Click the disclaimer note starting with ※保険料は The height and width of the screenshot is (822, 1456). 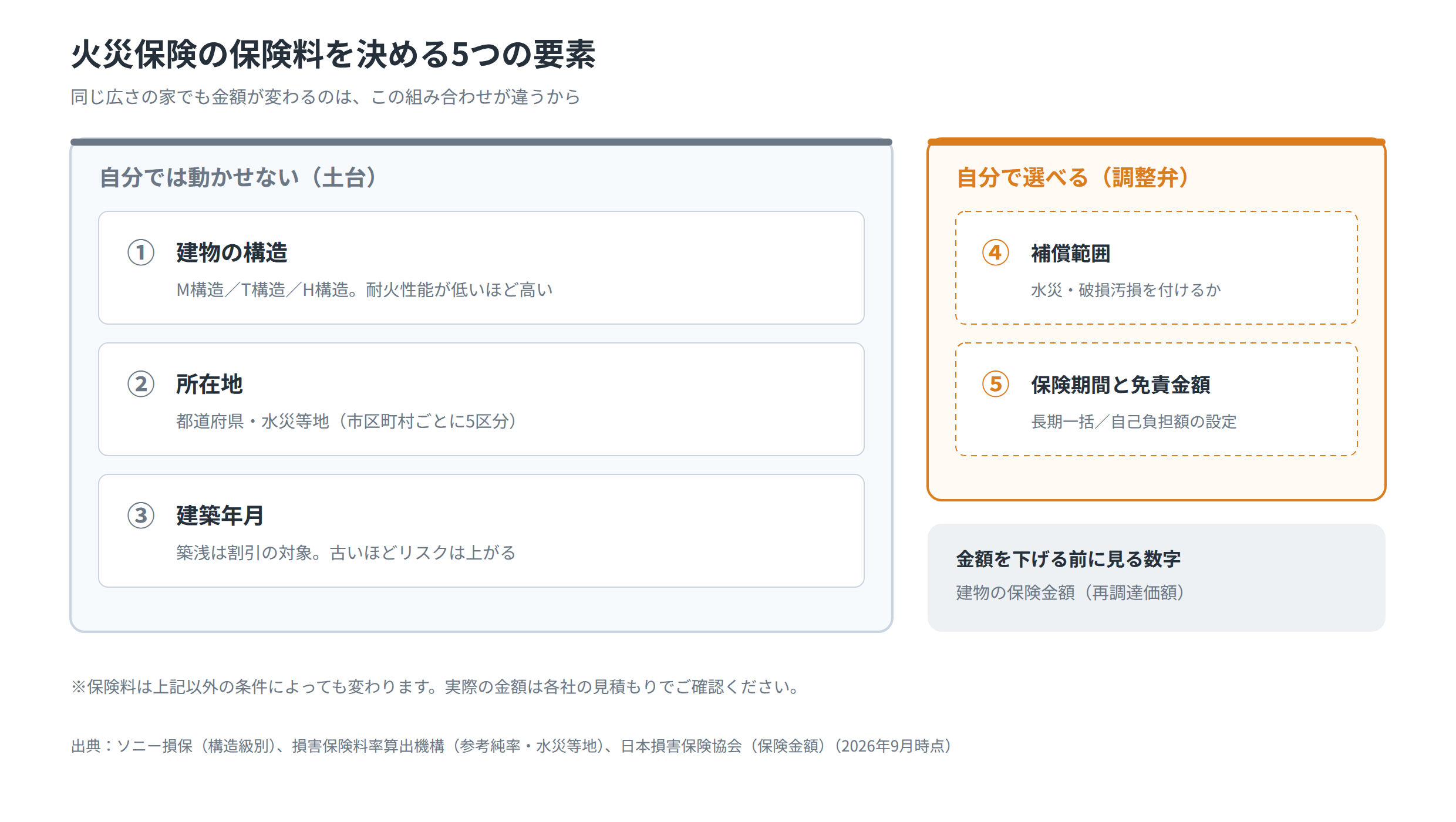point(436,686)
